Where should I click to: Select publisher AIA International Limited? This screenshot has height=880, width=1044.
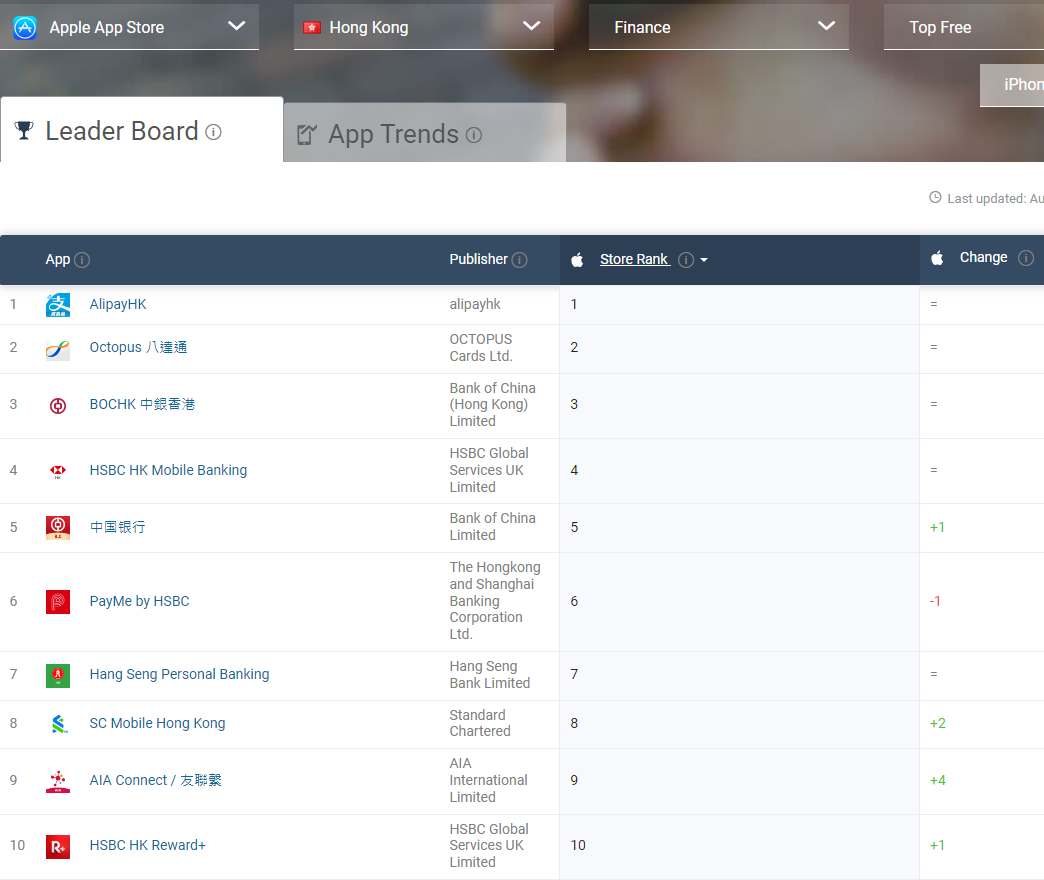489,780
